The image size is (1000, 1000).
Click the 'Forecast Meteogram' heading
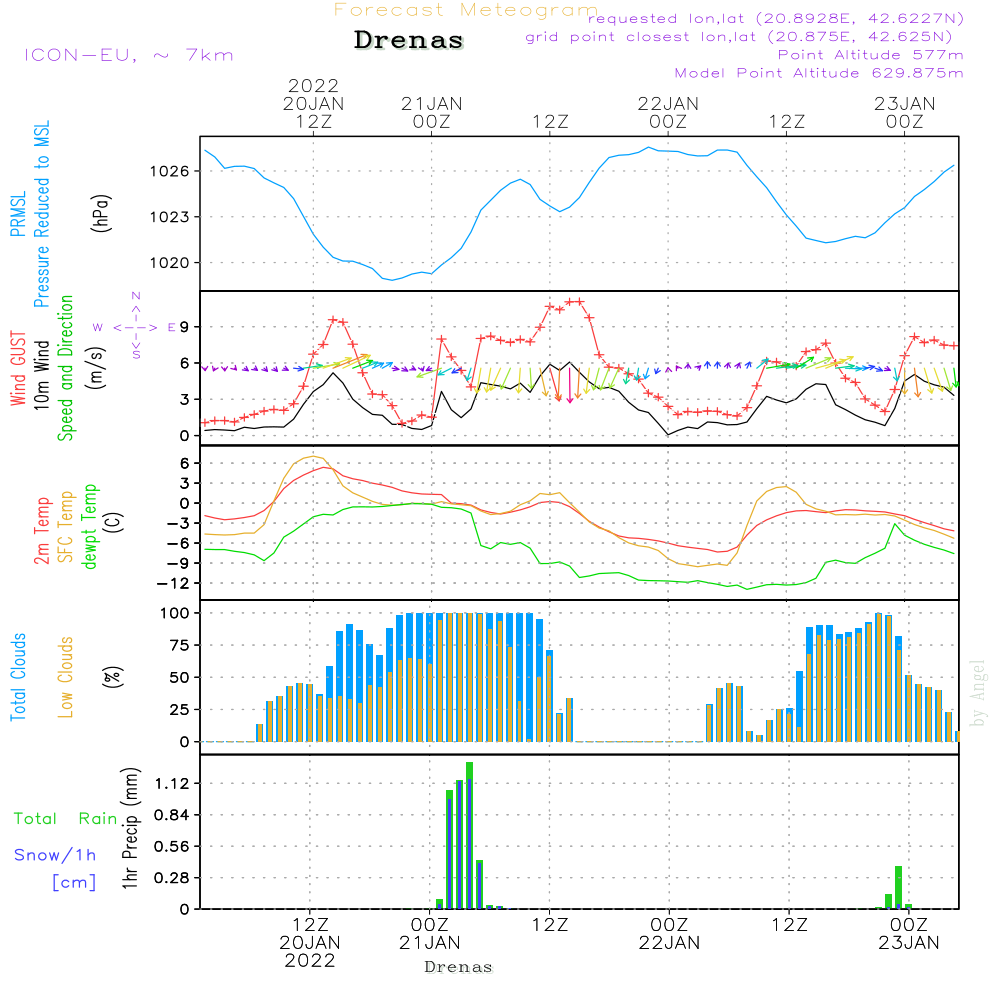click(x=466, y=10)
